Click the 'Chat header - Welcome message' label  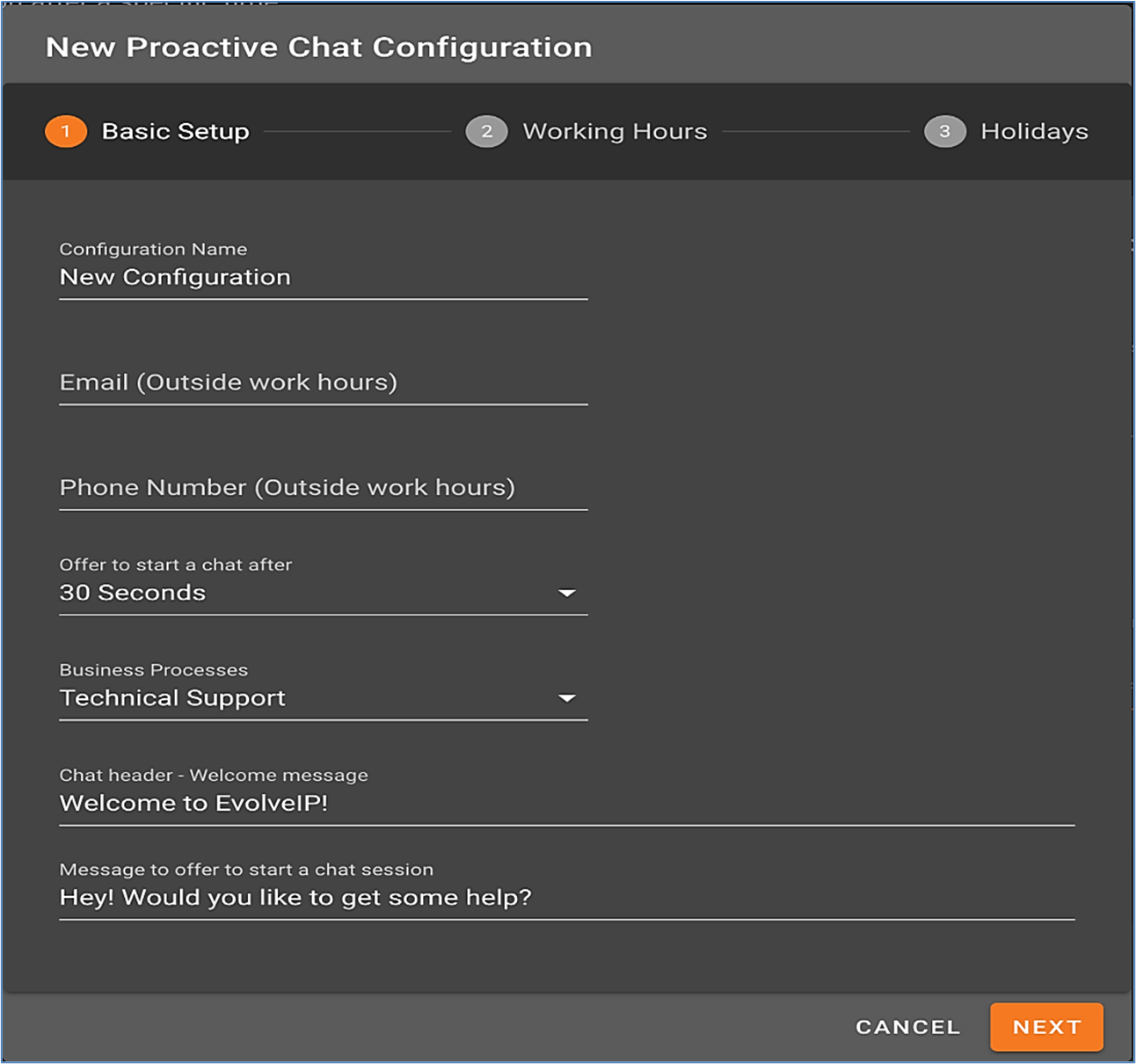click(214, 776)
